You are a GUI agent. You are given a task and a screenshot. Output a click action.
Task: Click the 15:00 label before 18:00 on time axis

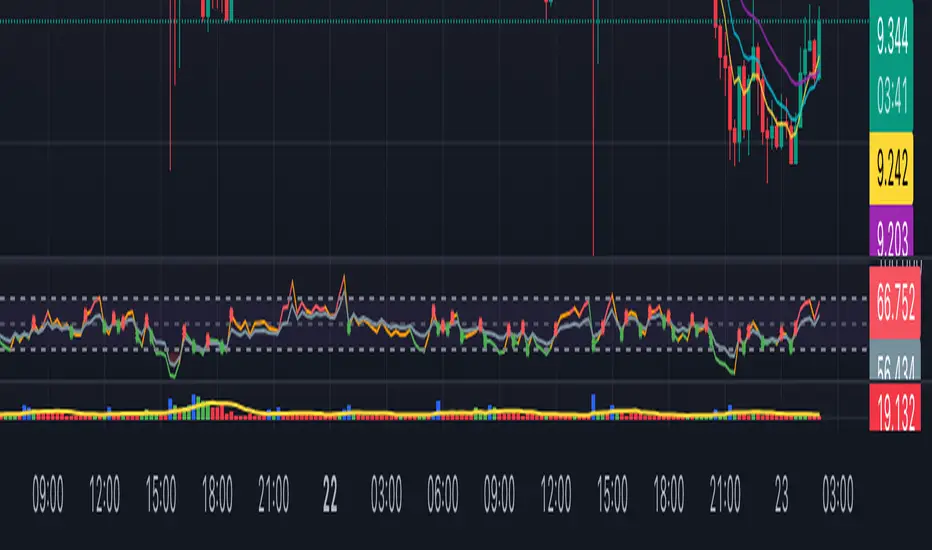pos(160,494)
